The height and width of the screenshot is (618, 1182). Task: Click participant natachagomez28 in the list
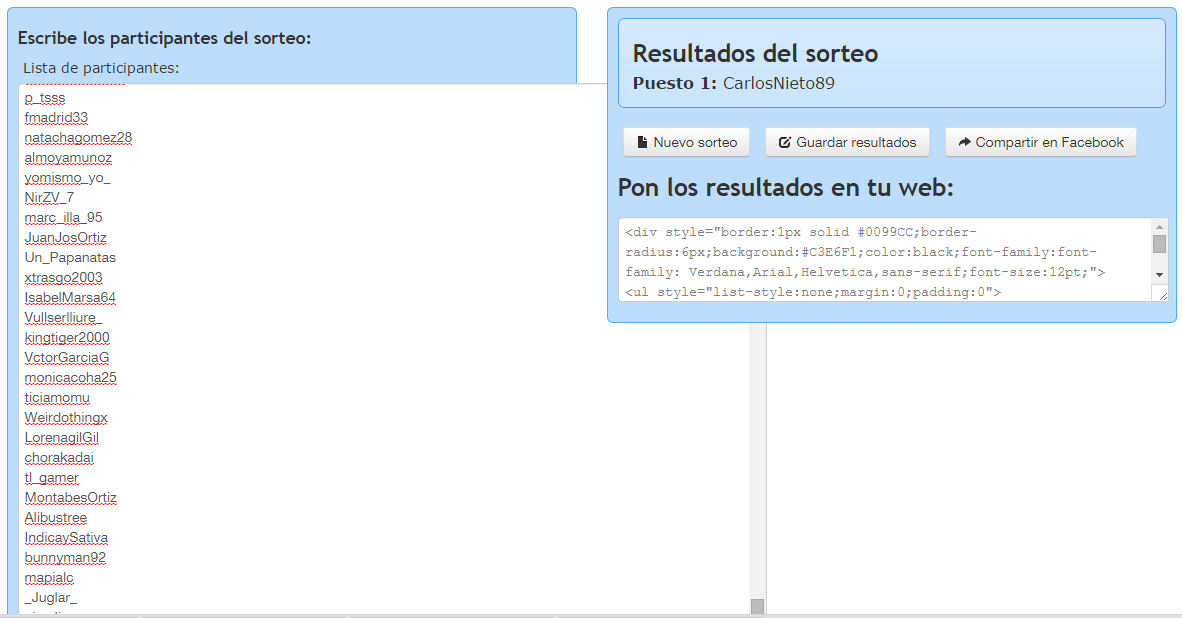pyautogui.click(x=78, y=138)
